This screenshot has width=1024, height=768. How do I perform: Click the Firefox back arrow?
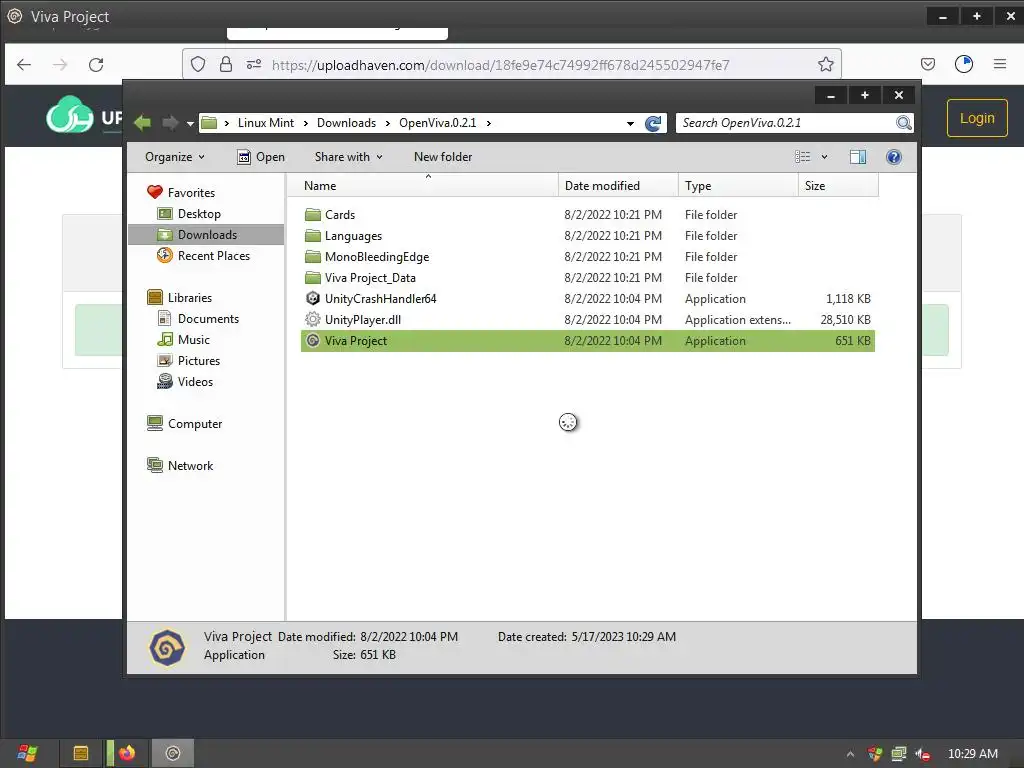coord(24,64)
